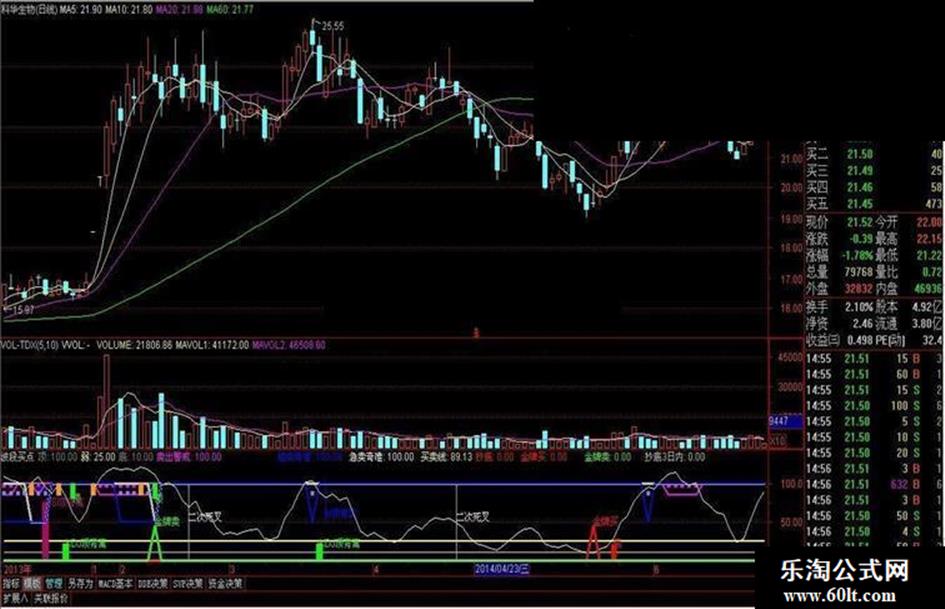Click the 买三 price 21.49
This screenshot has height=609, width=945.
point(859,171)
